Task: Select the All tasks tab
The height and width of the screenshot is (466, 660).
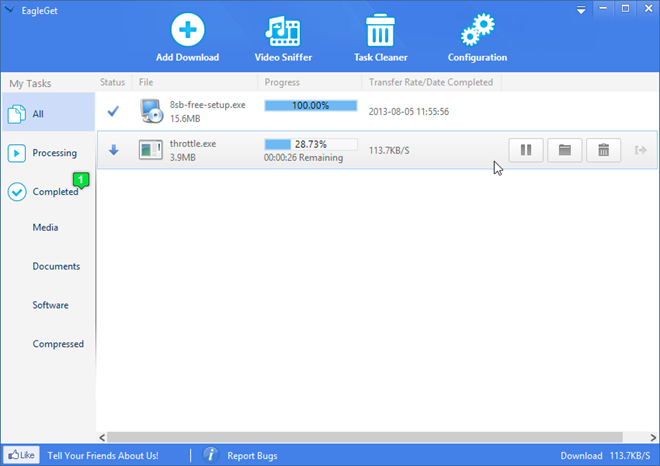Action: [x=47, y=114]
